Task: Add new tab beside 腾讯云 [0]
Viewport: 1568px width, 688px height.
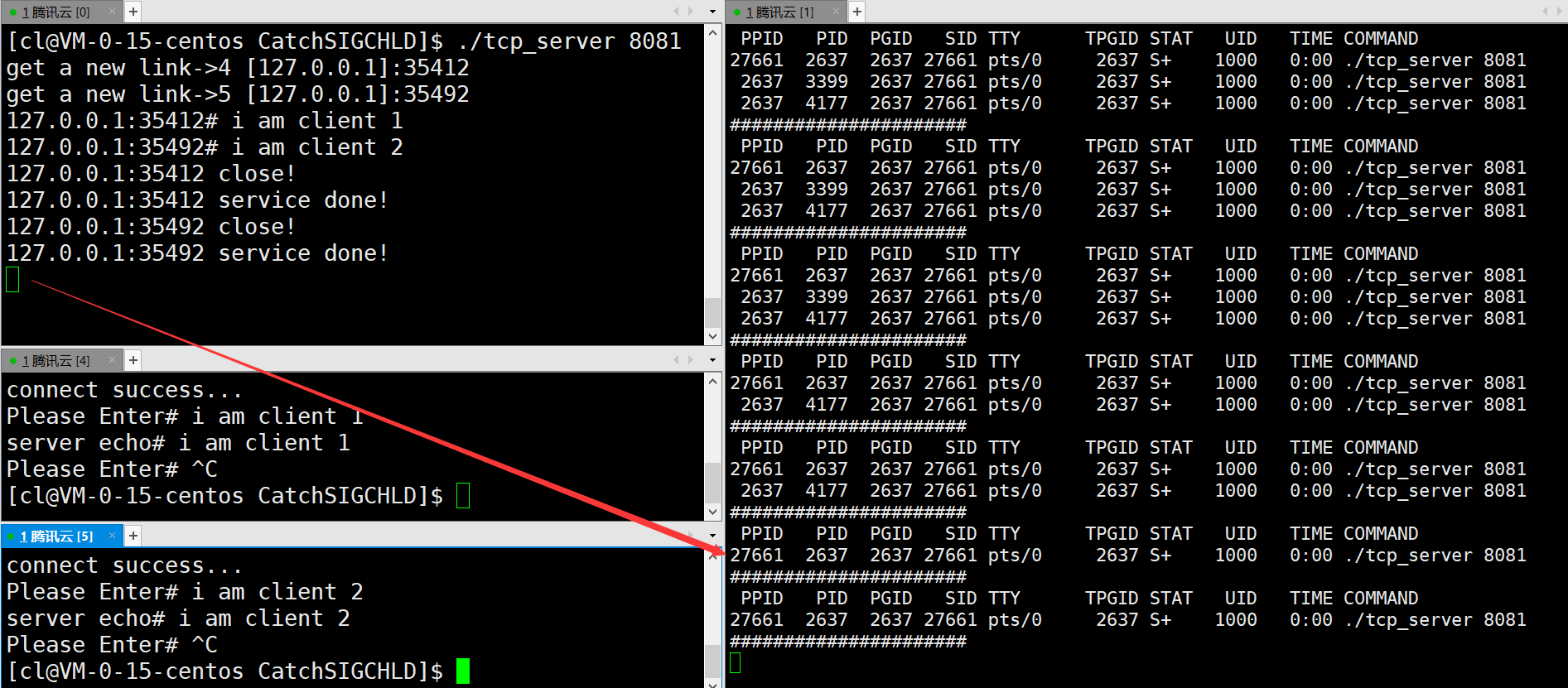Action: pos(133,12)
